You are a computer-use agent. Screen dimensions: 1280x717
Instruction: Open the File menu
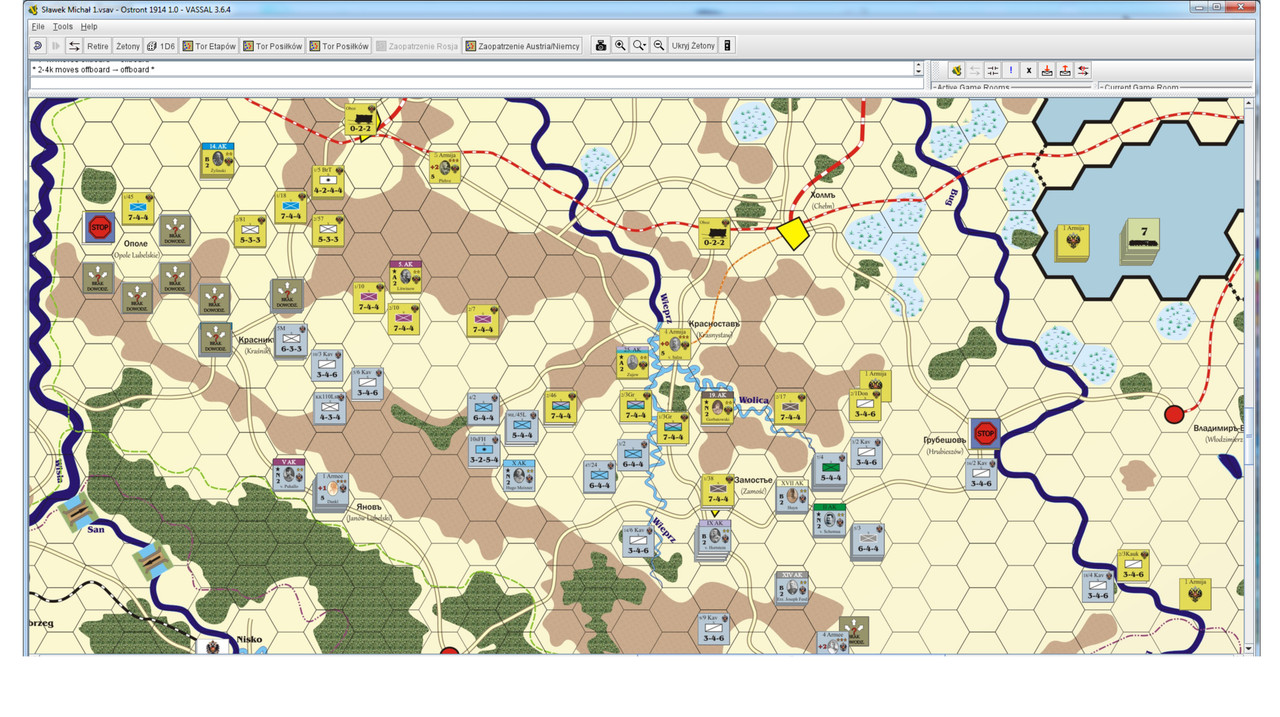coord(38,26)
